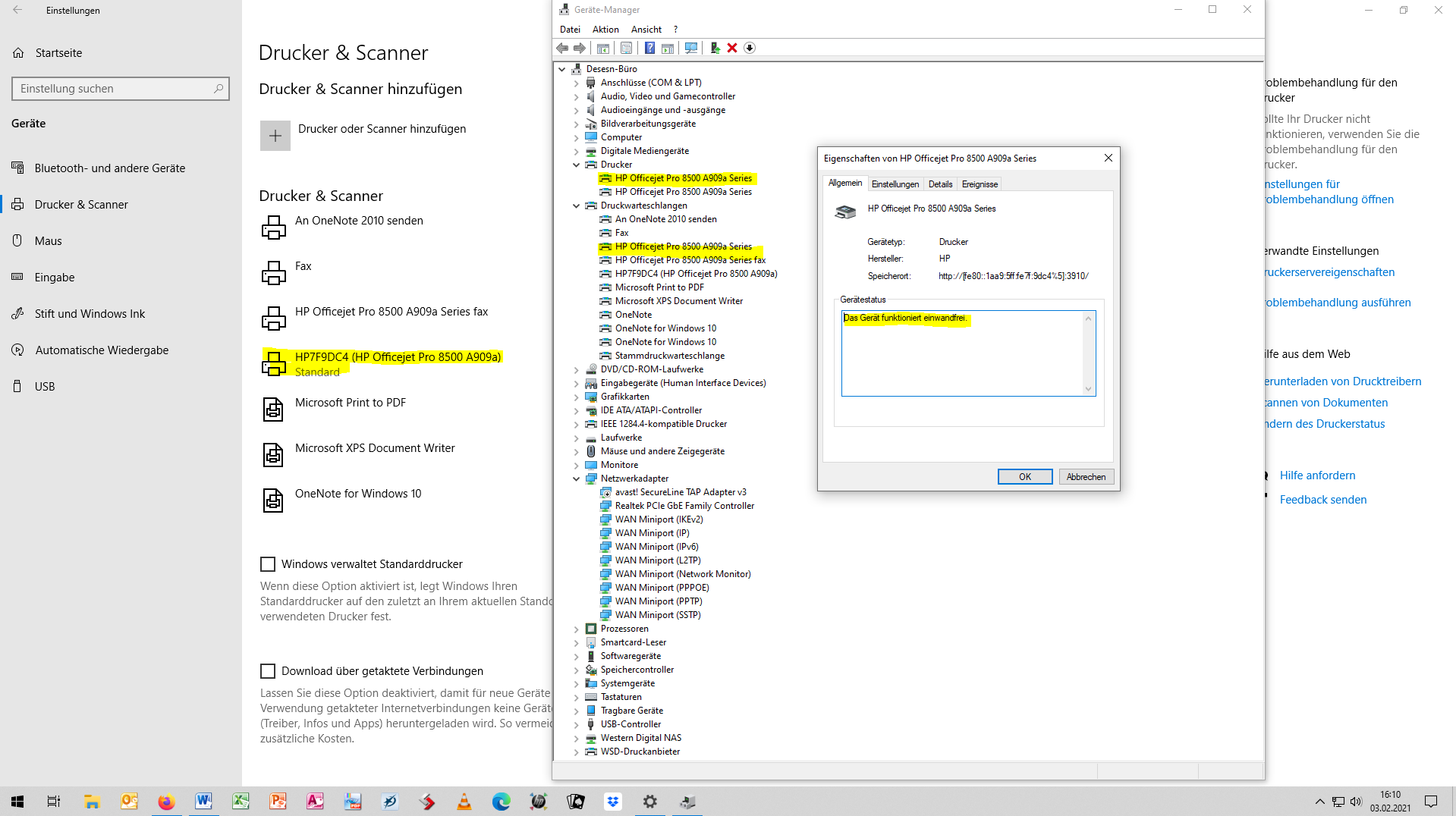Open the Aktion menu
The height and width of the screenshot is (816, 1456).
[x=605, y=30]
